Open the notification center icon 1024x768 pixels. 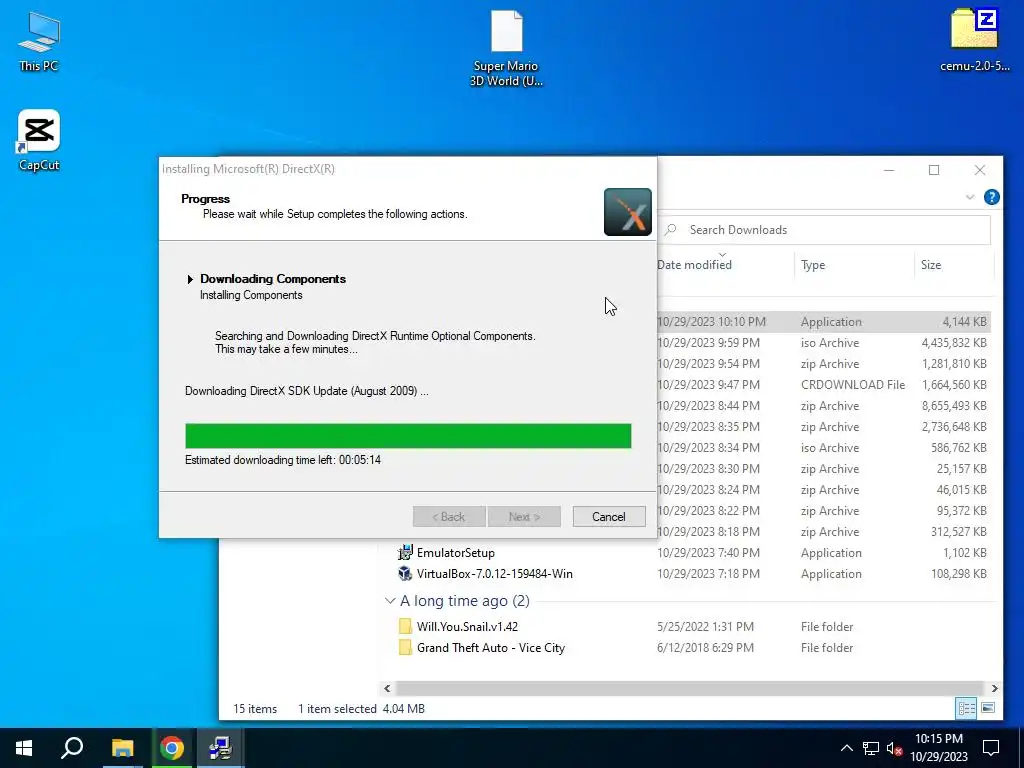[991, 748]
